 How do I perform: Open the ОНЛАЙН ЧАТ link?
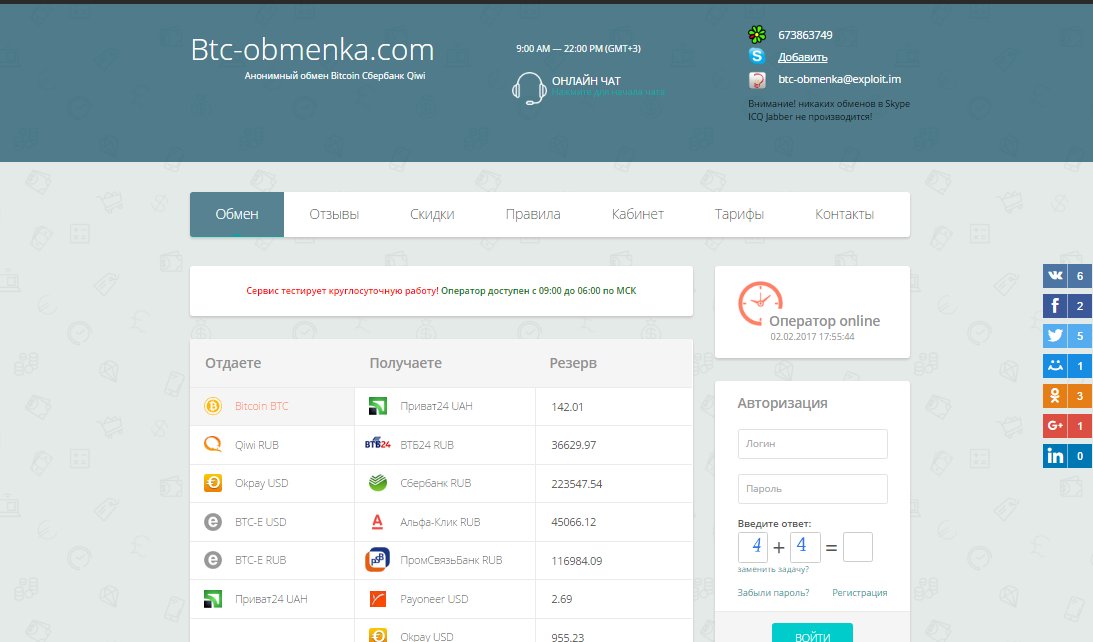(586, 81)
